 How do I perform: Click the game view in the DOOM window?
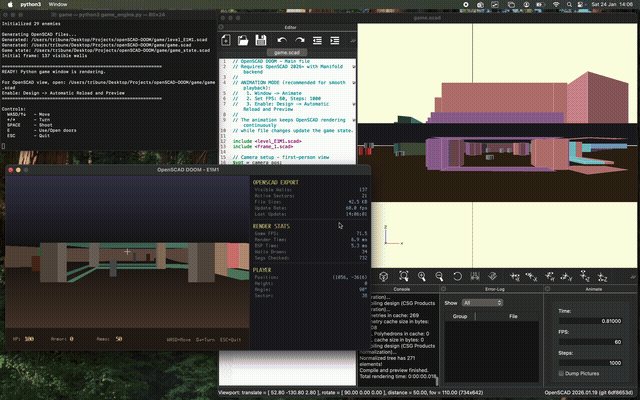point(127,252)
